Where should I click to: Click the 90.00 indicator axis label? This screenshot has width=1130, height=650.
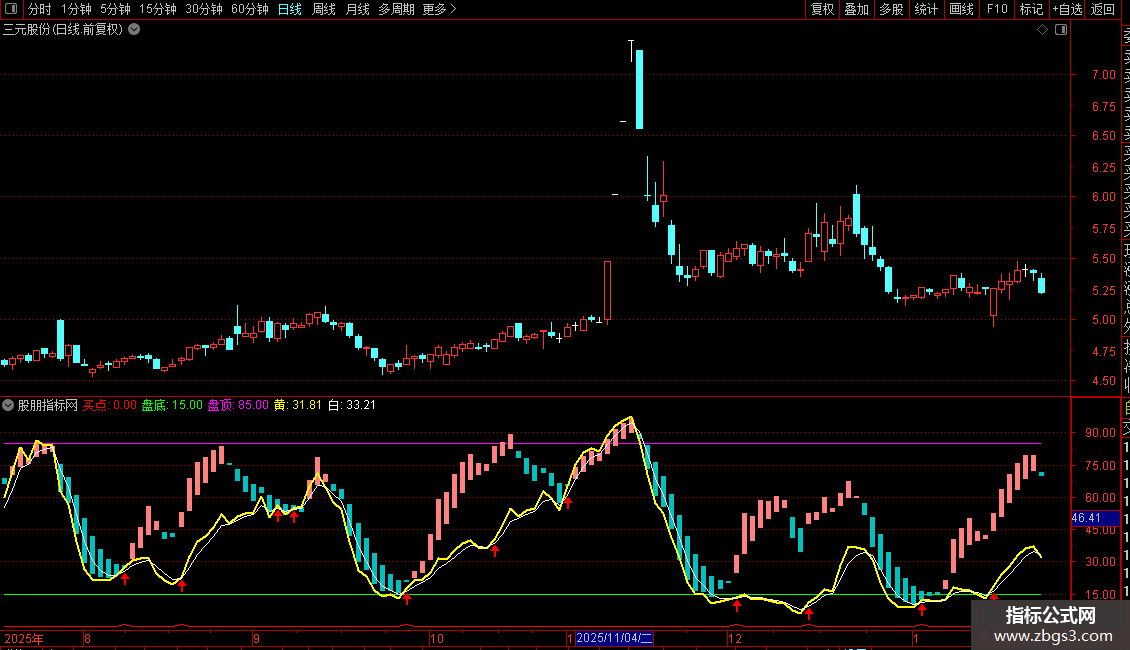pos(1100,432)
